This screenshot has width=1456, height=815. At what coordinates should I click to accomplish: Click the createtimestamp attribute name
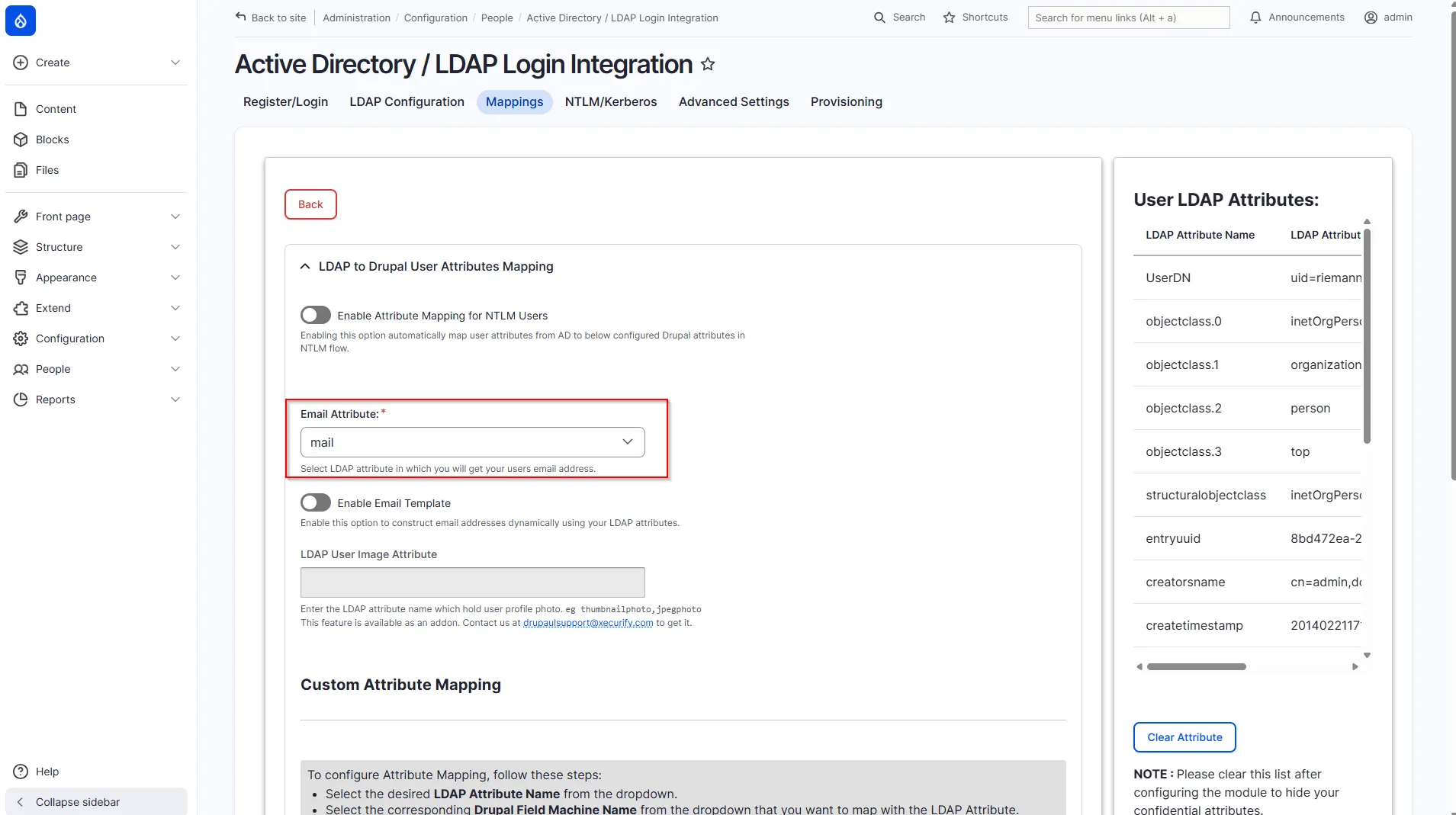tap(1194, 626)
